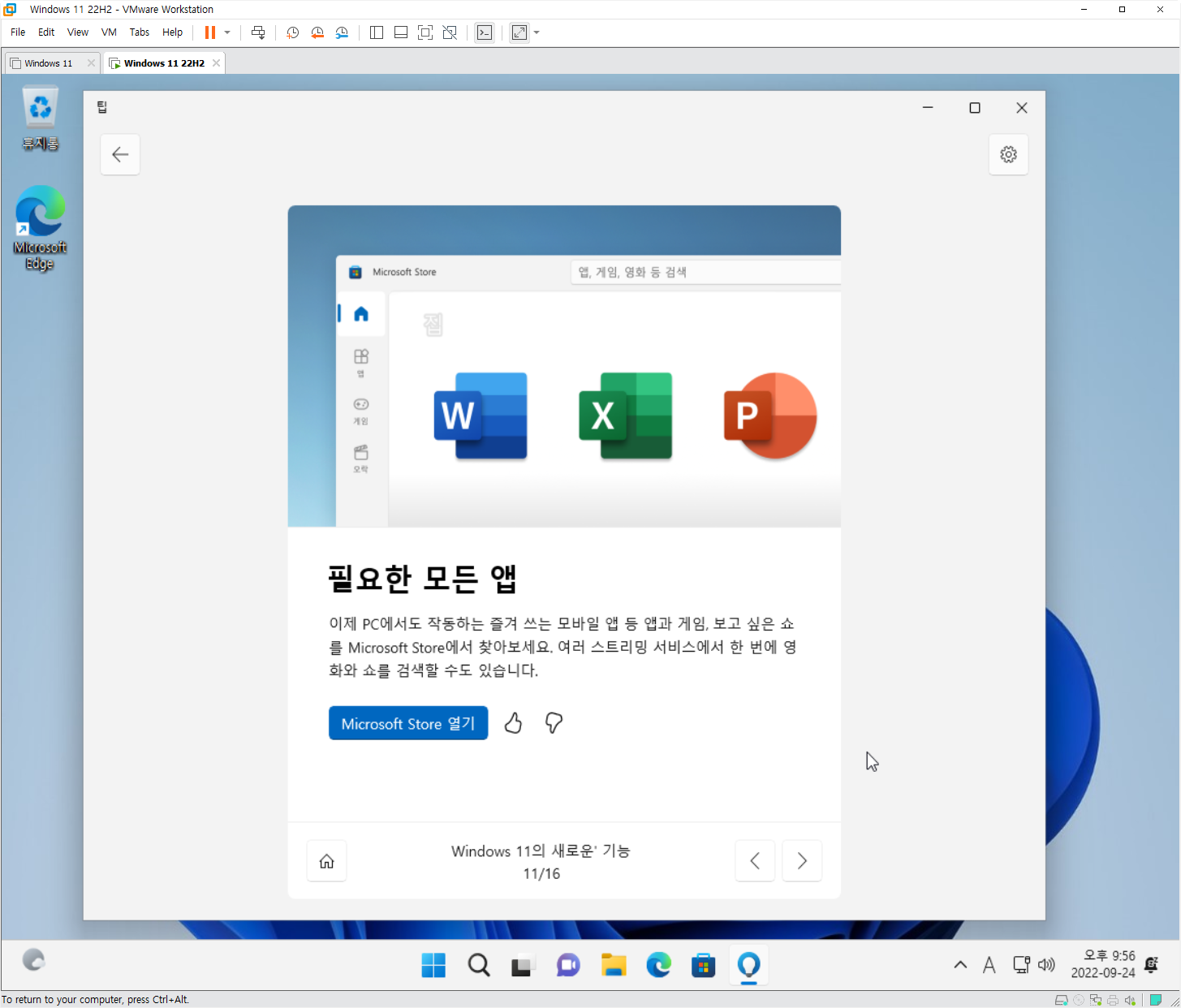Toggle the IME input mode indicator A
Viewport: 1181px width, 1008px height.
(x=989, y=965)
